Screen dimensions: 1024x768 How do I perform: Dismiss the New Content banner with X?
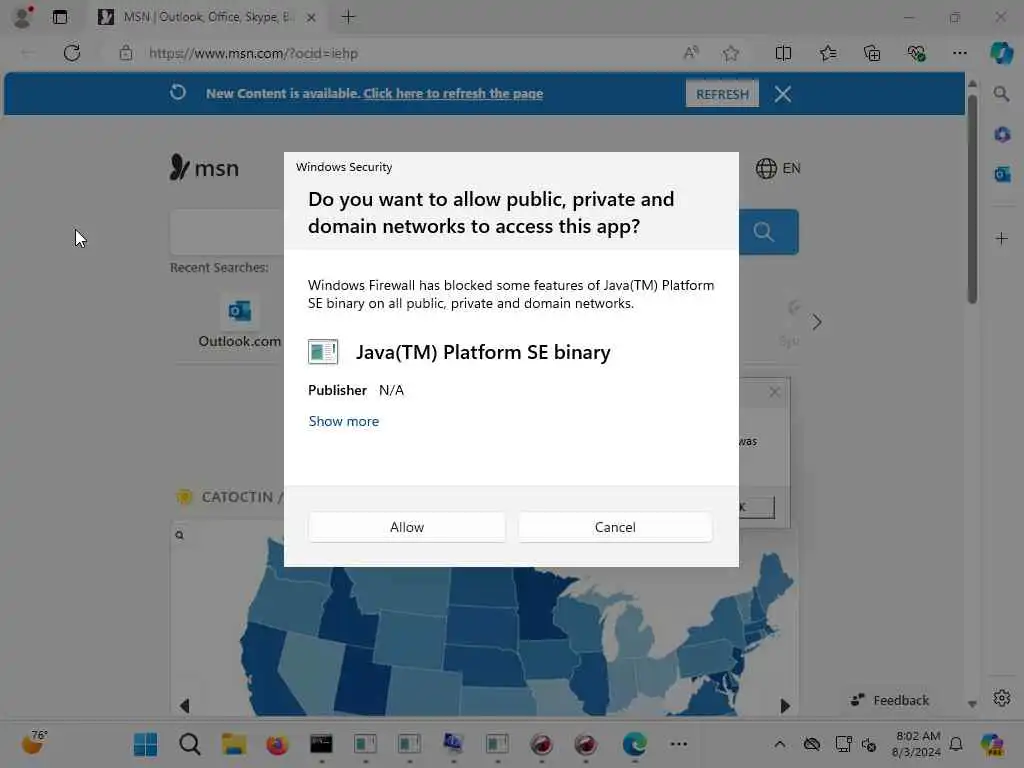point(782,94)
